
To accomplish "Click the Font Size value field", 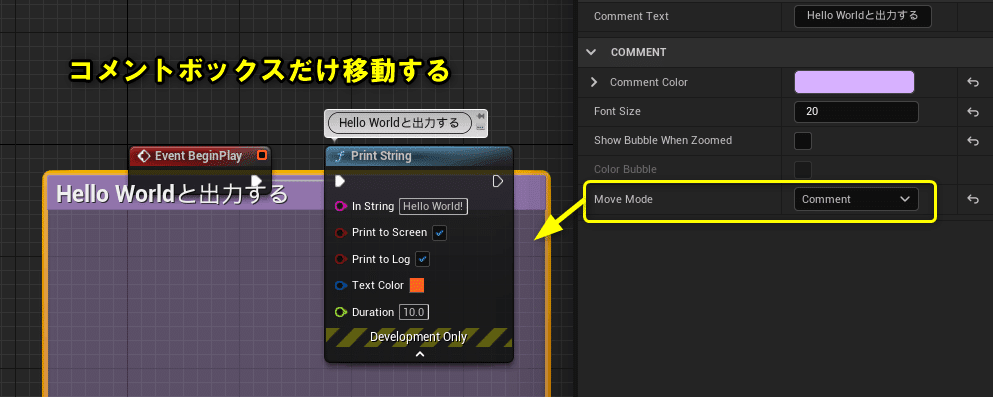I will (856, 111).
